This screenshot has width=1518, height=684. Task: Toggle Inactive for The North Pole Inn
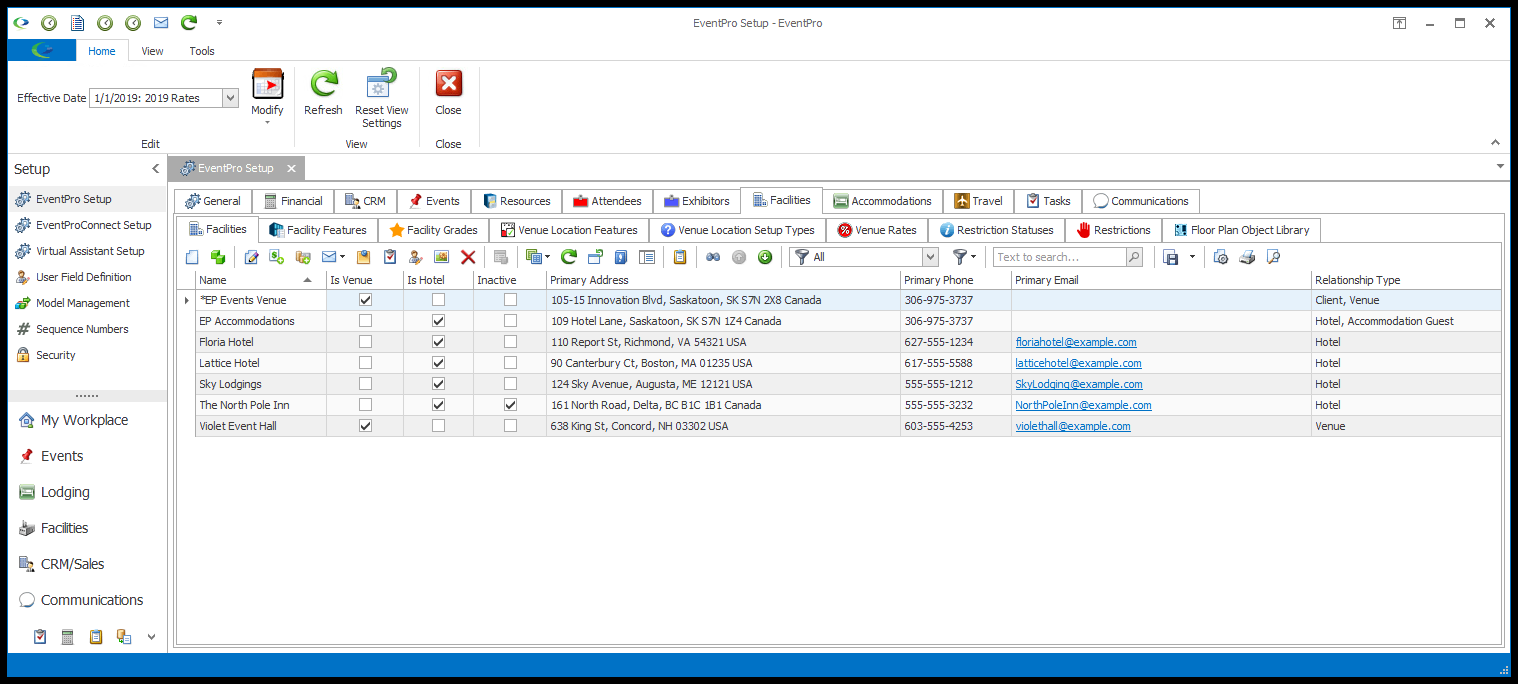(510, 405)
